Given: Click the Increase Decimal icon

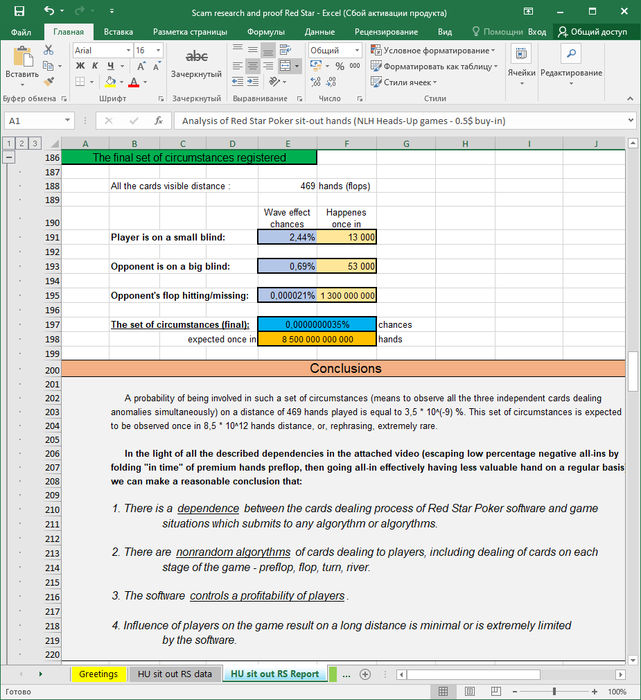Looking at the screenshot, I should click(x=316, y=82).
